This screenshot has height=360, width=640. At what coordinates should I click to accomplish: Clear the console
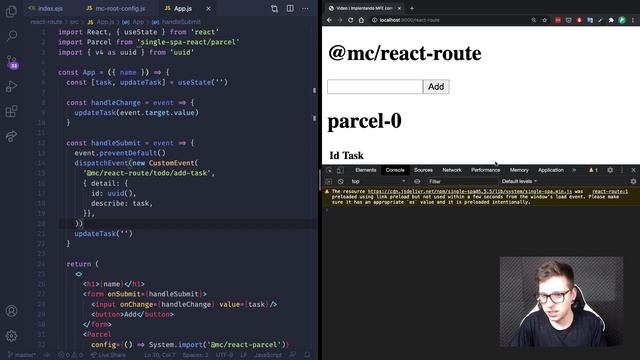click(x=341, y=182)
